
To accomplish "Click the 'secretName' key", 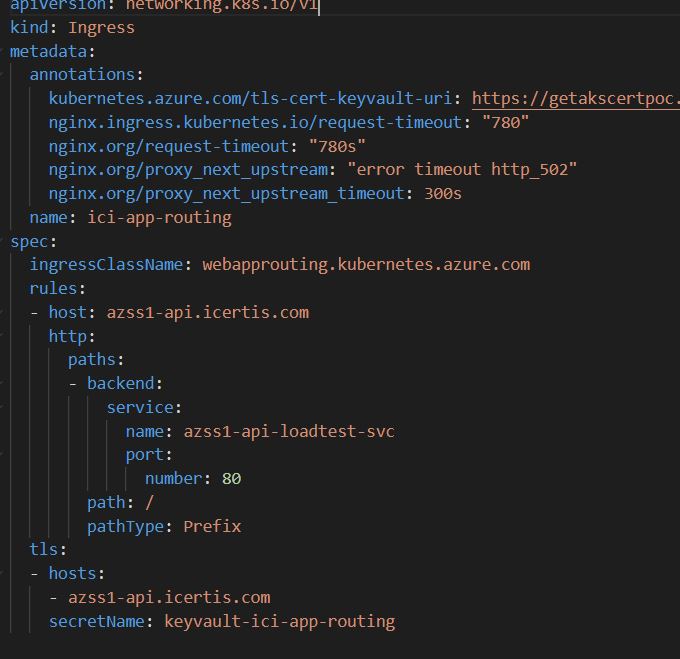I will point(96,621).
